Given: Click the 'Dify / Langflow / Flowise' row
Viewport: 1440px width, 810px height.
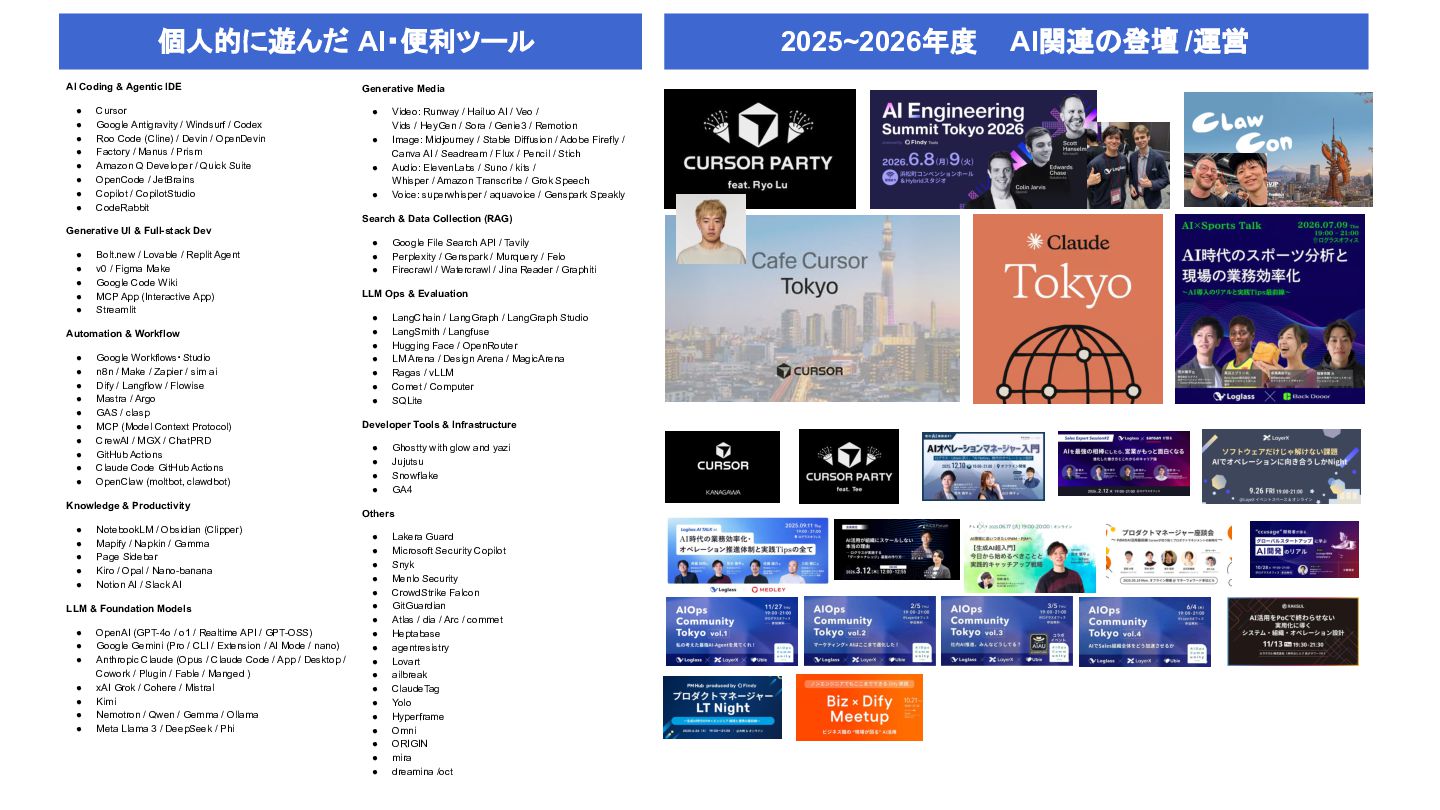Looking at the screenshot, I should pos(150,385).
